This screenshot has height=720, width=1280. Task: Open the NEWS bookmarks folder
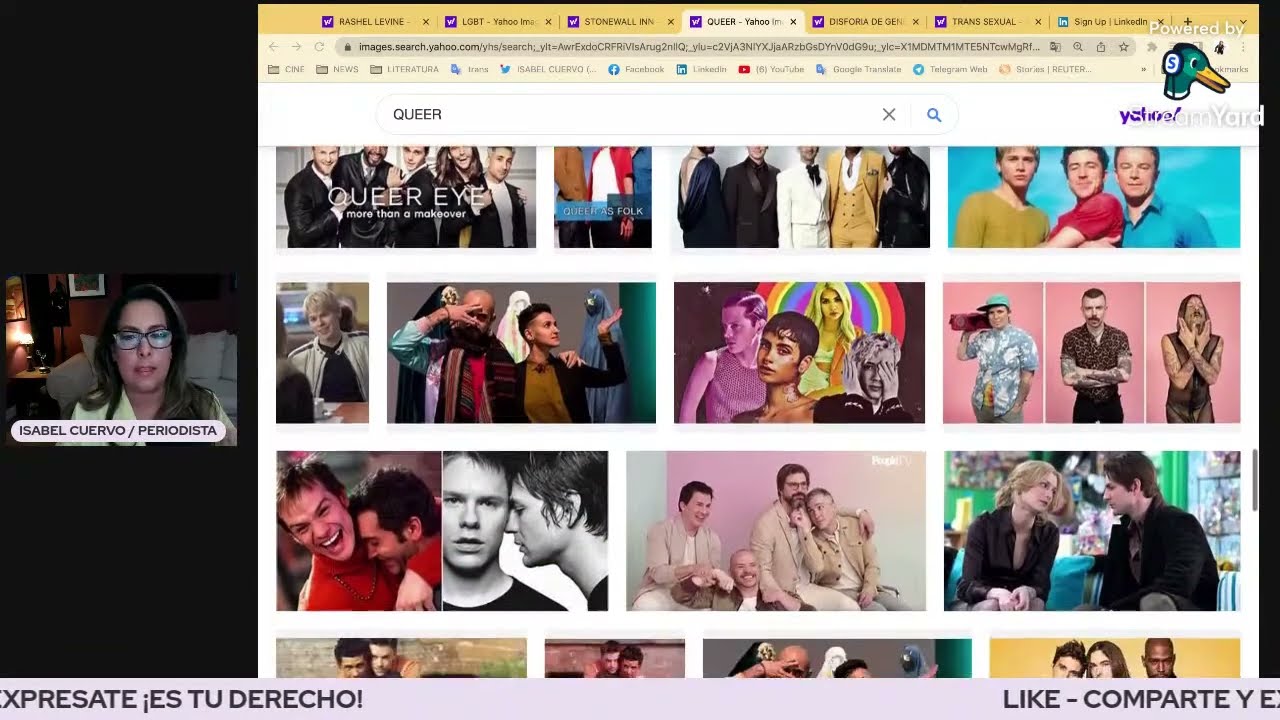coord(337,69)
